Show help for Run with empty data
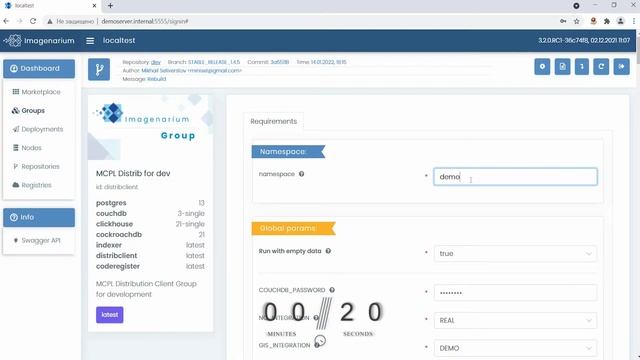The width and height of the screenshot is (640, 360). click(328, 251)
